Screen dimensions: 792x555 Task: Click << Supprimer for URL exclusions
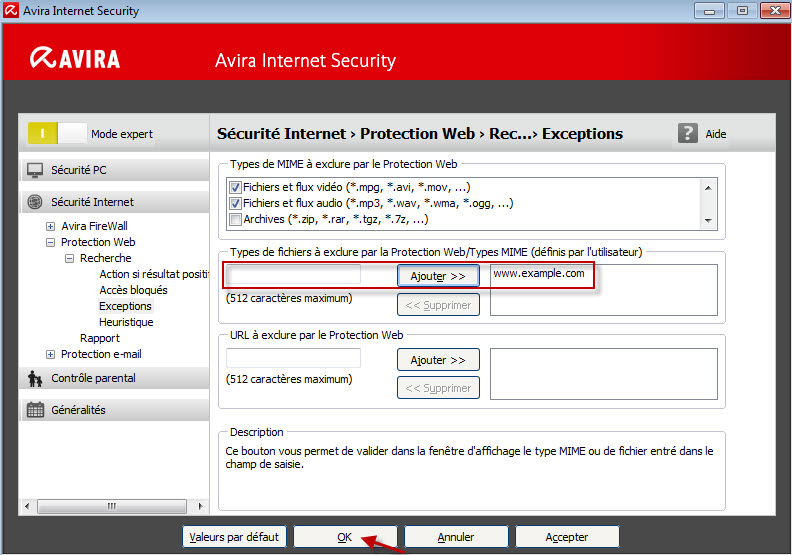click(x=438, y=388)
